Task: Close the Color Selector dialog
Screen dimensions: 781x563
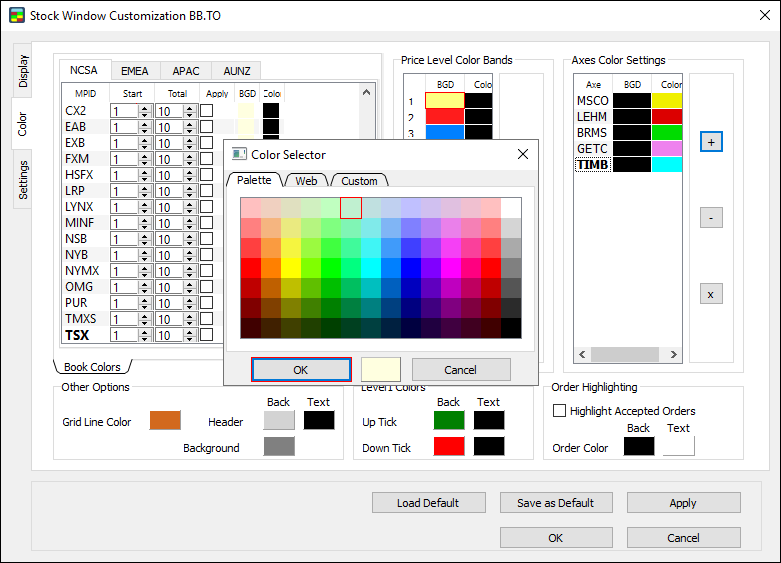Action: 522,154
